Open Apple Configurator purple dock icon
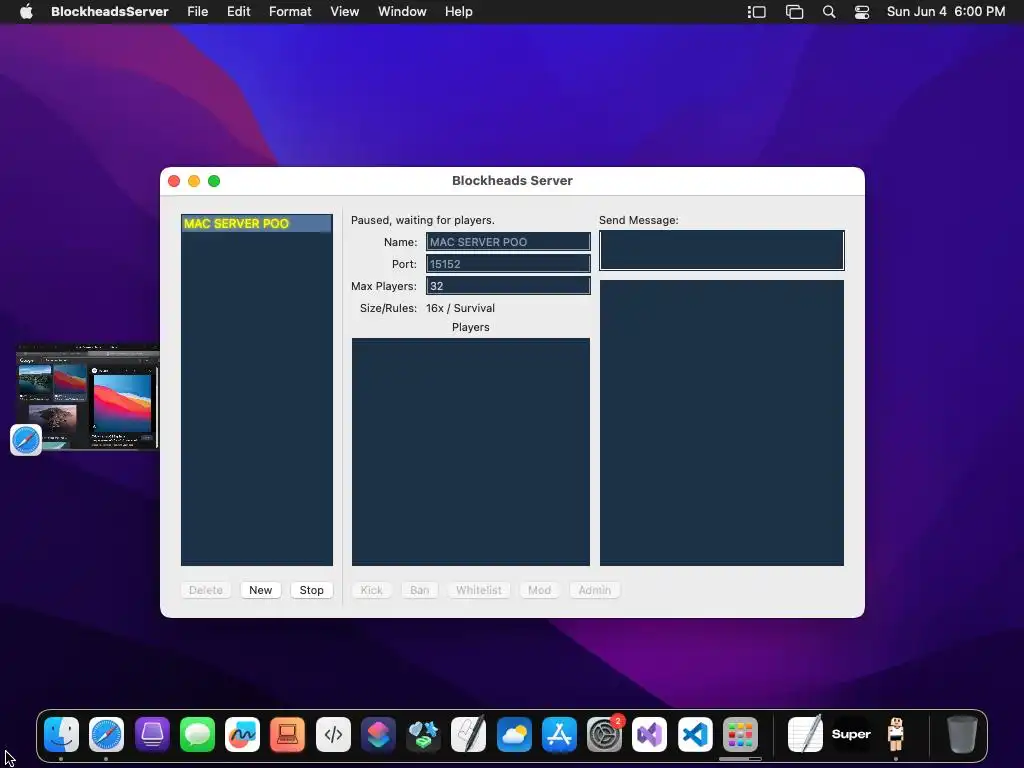The height and width of the screenshot is (768, 1024). click(x=152, y=734)
